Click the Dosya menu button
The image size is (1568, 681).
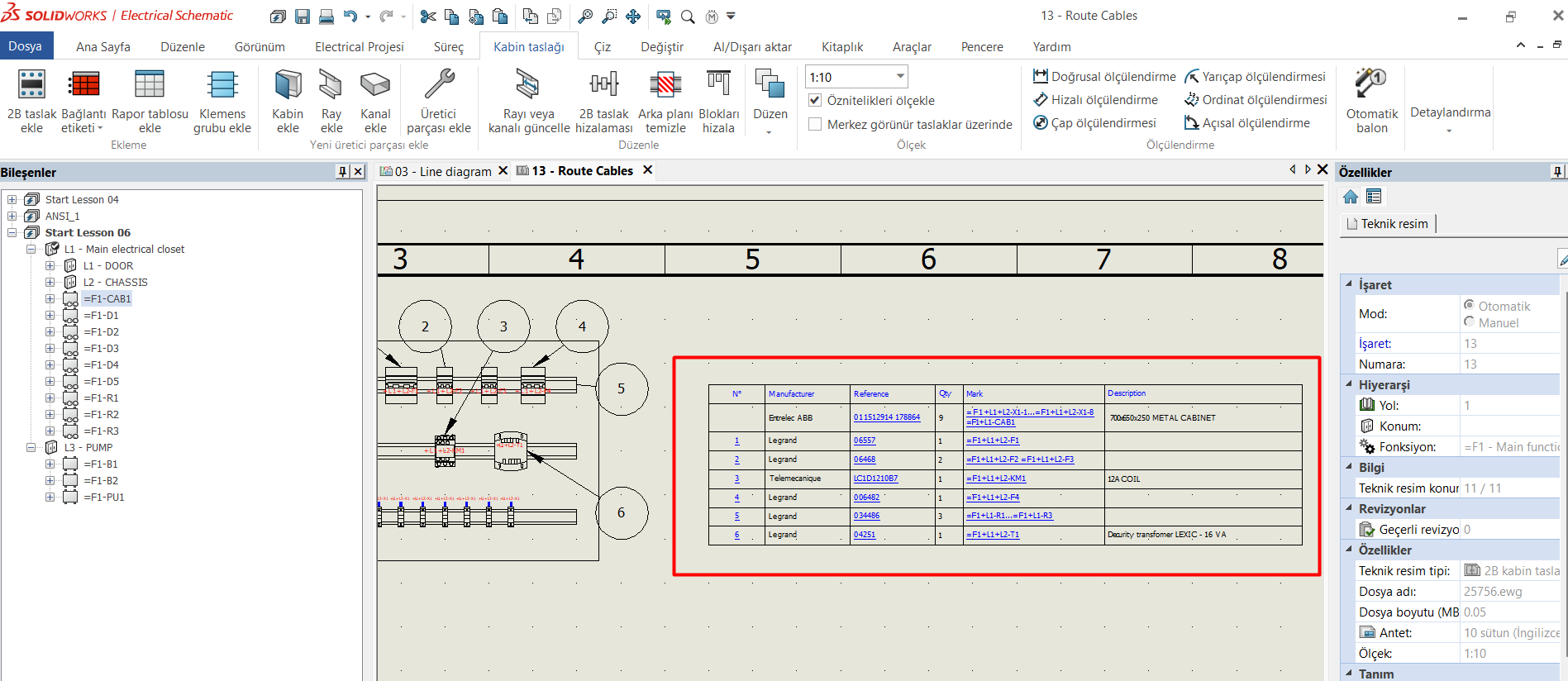[26, 46]
